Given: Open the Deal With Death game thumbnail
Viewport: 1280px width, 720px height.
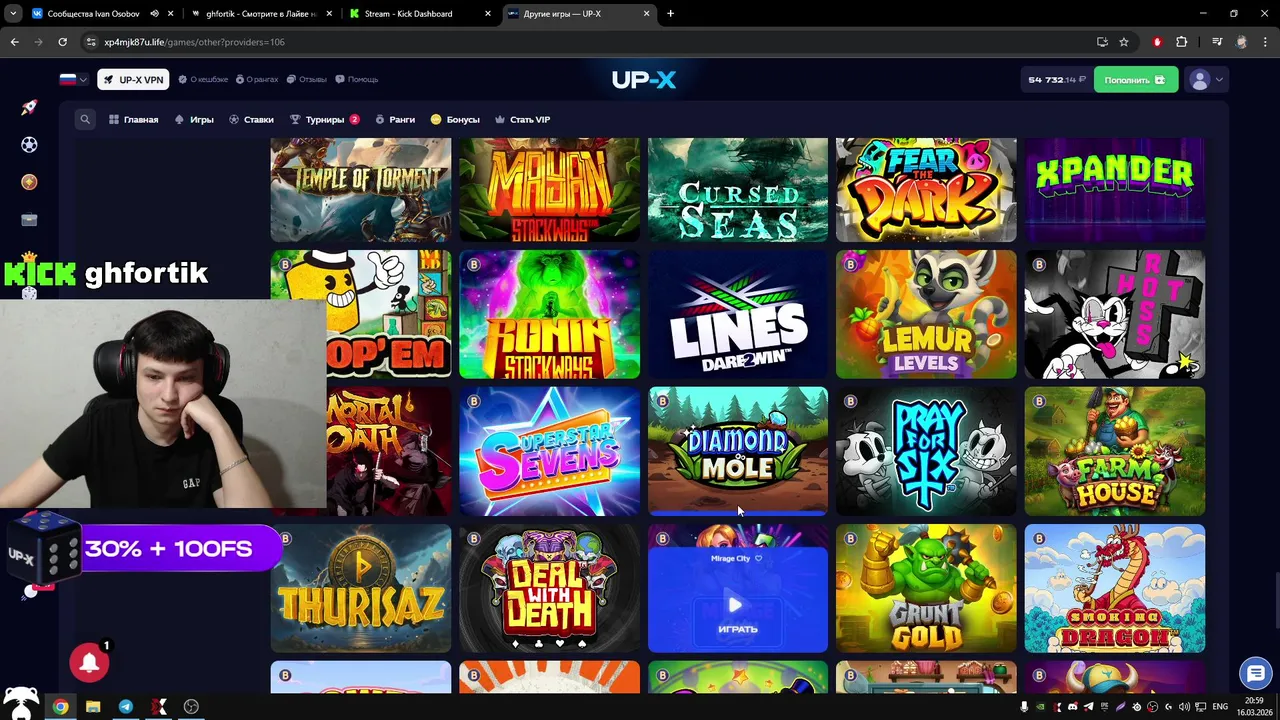Looking at the screenshot, I should pos(549,589).
